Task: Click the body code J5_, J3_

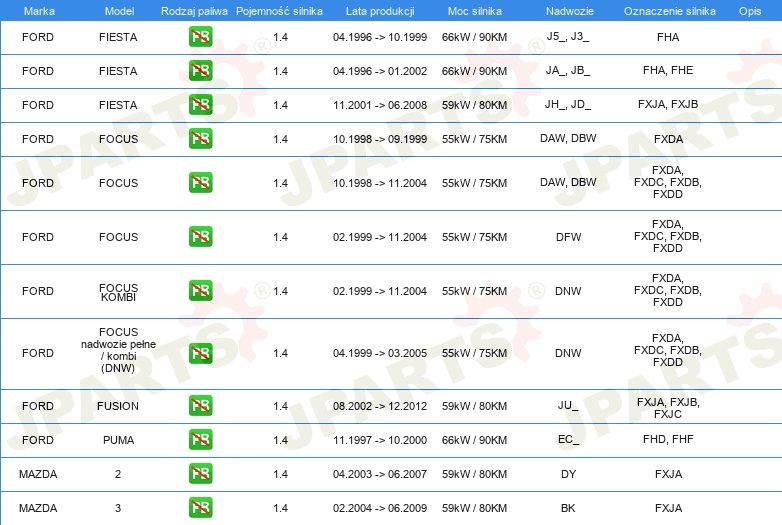Action: [568, 36]
